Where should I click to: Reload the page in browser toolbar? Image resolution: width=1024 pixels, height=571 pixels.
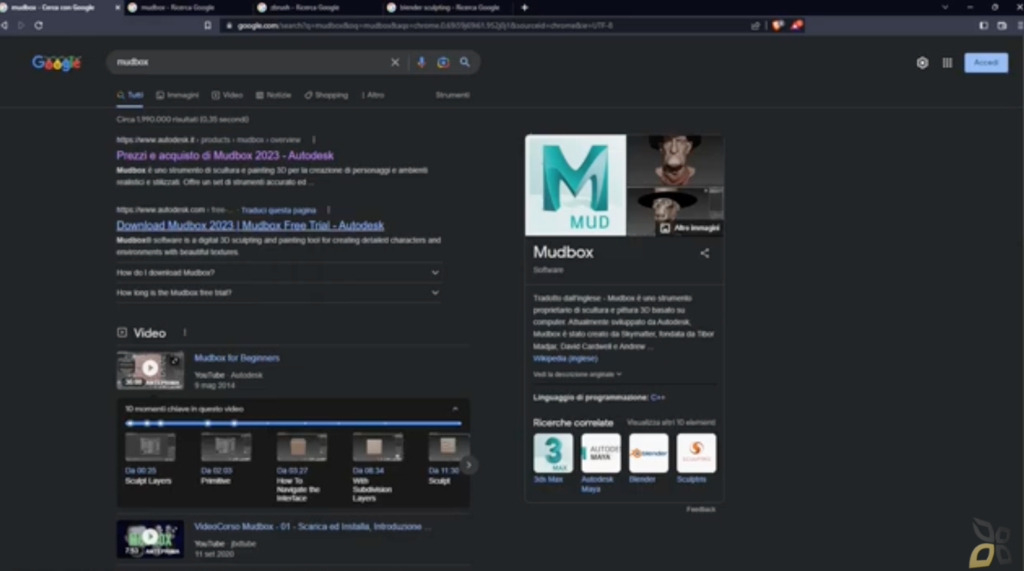[x=39, y=25]
